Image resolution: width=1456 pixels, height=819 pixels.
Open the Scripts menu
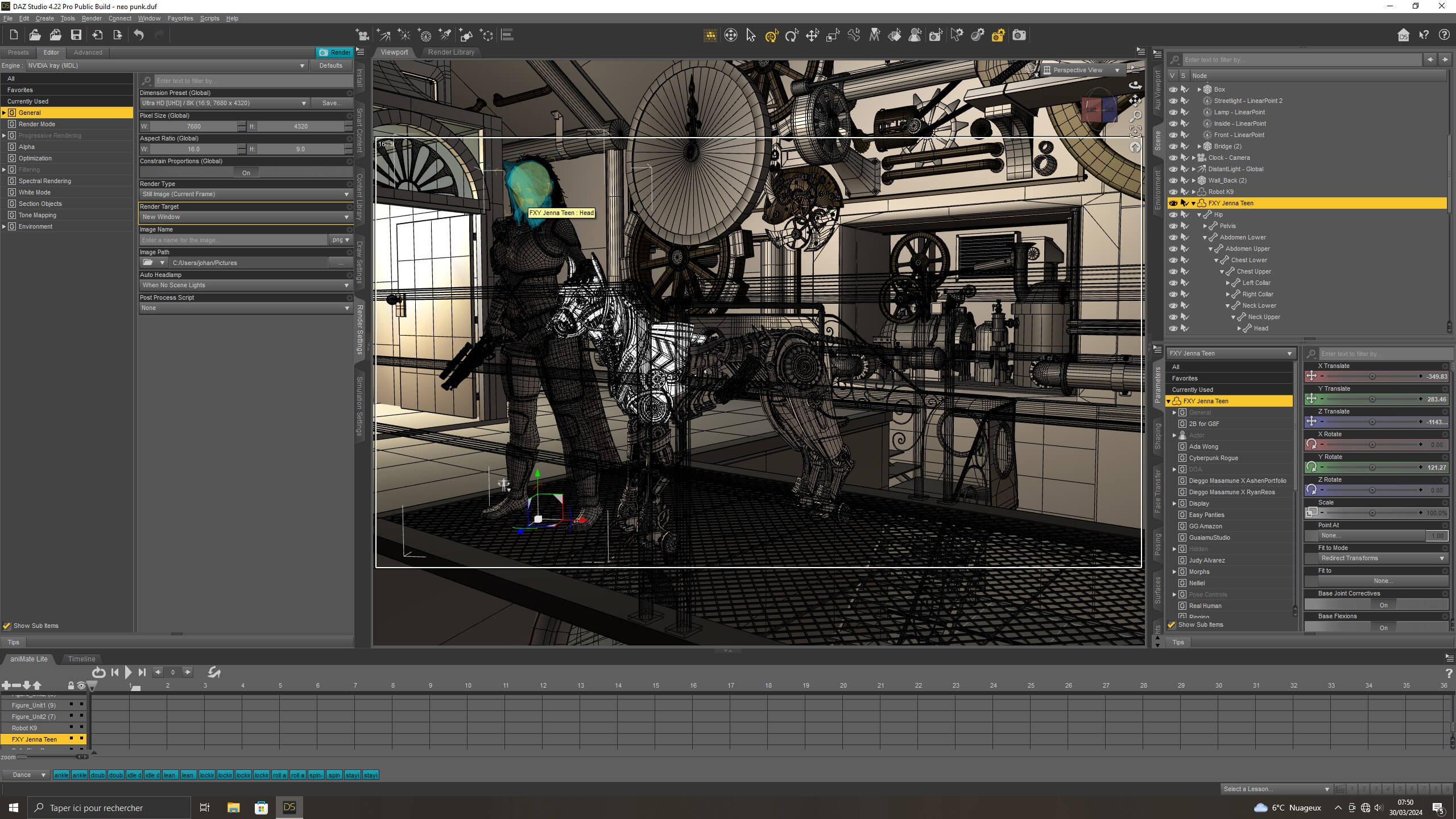[x=209, y=18]
